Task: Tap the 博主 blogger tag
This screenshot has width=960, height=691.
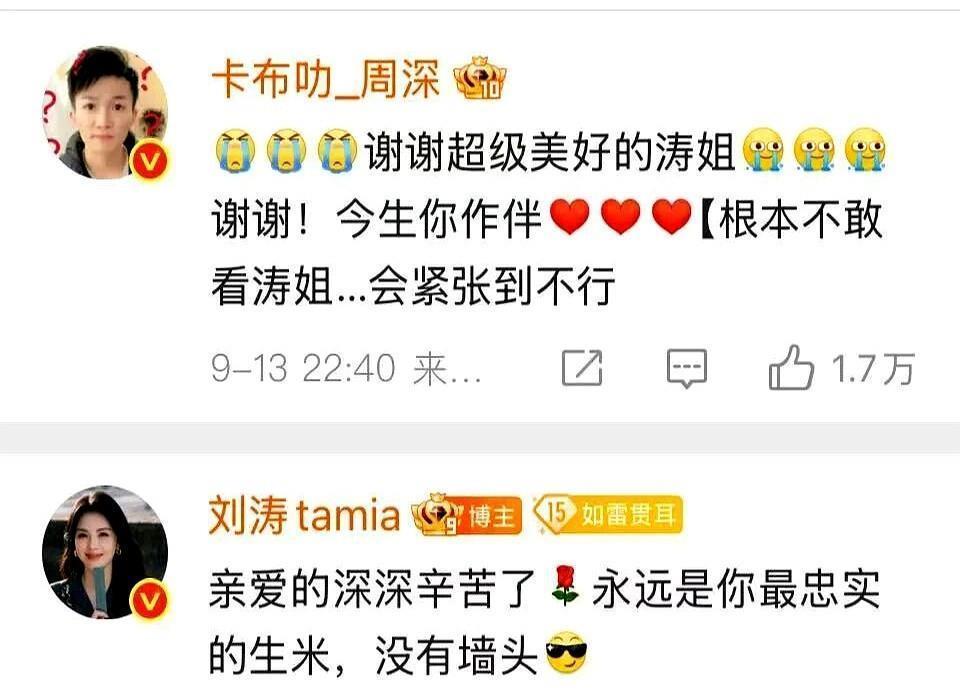Action: [x=492, y=517]
